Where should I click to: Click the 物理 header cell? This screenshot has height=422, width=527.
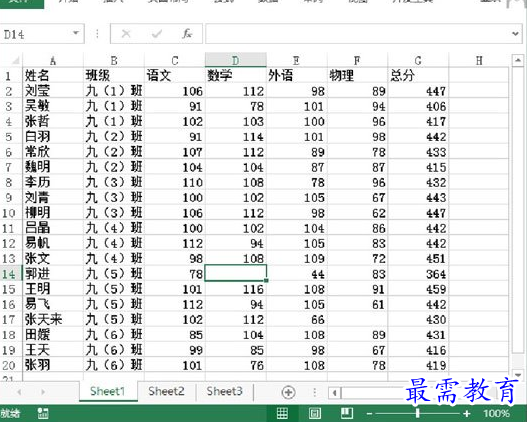pyautogui.click(x=357, y=75)
